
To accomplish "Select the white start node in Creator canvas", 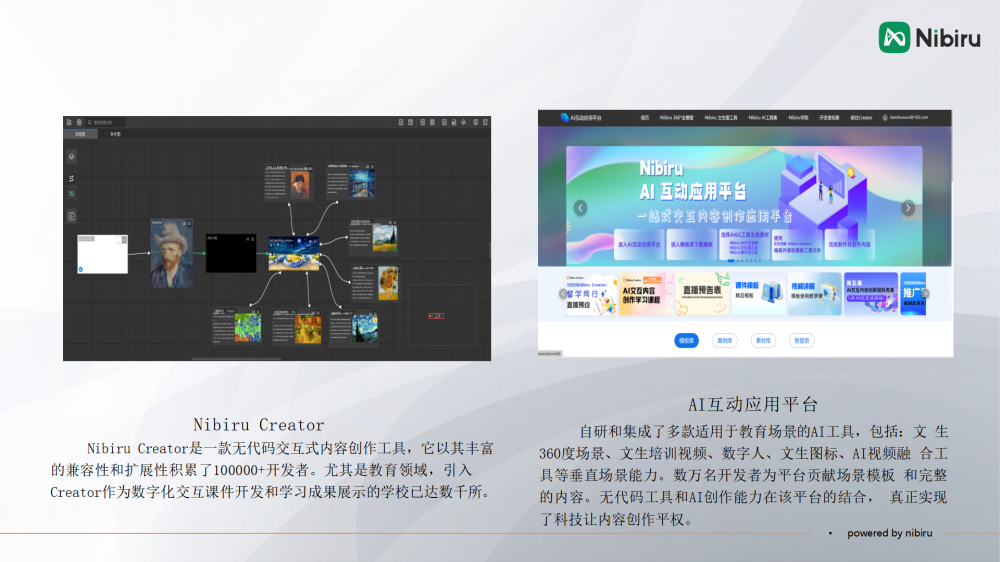I will 102,254.
